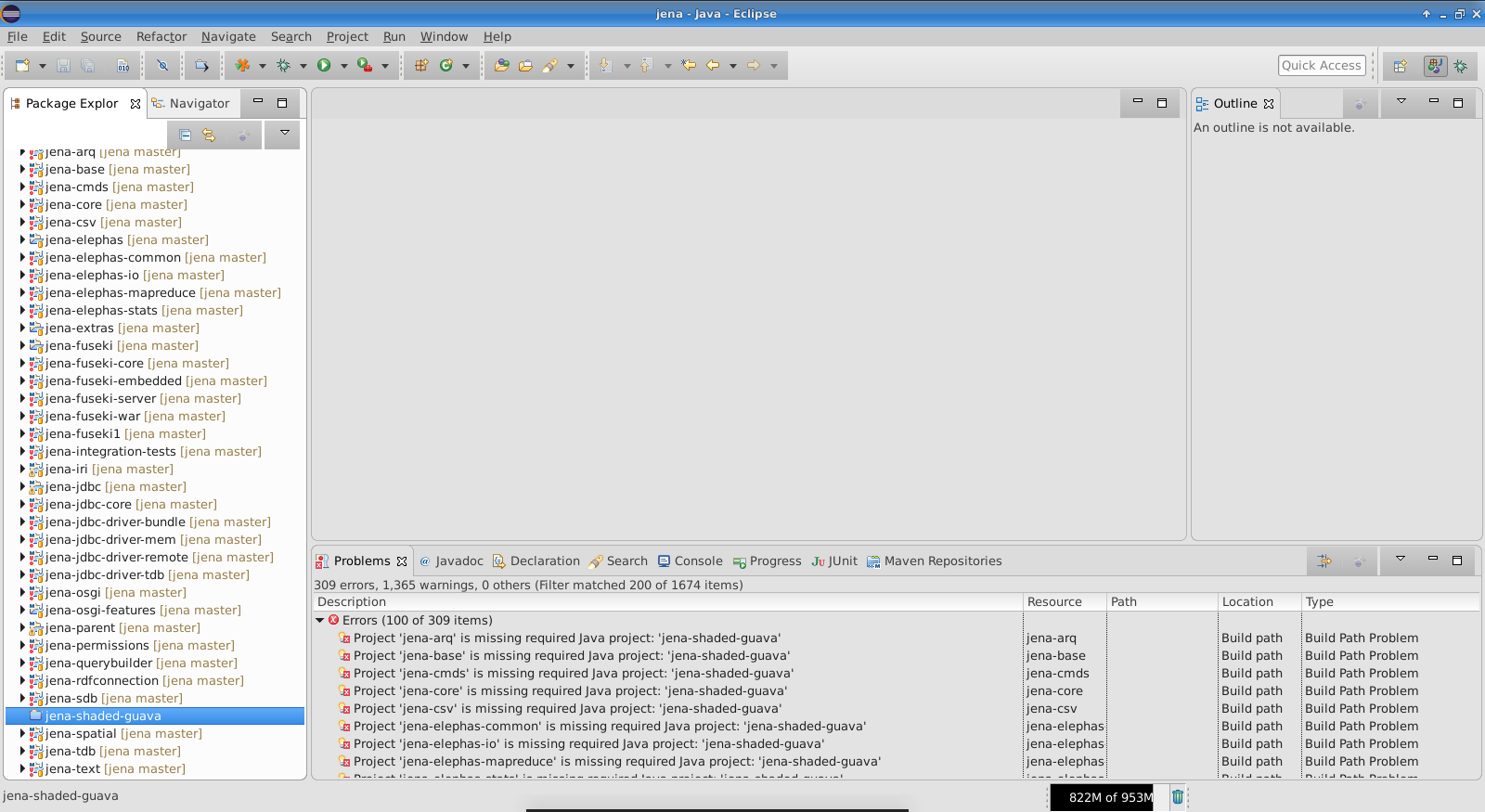
Task: Switch to the Debug perspective
Action: coord(1461,66)
